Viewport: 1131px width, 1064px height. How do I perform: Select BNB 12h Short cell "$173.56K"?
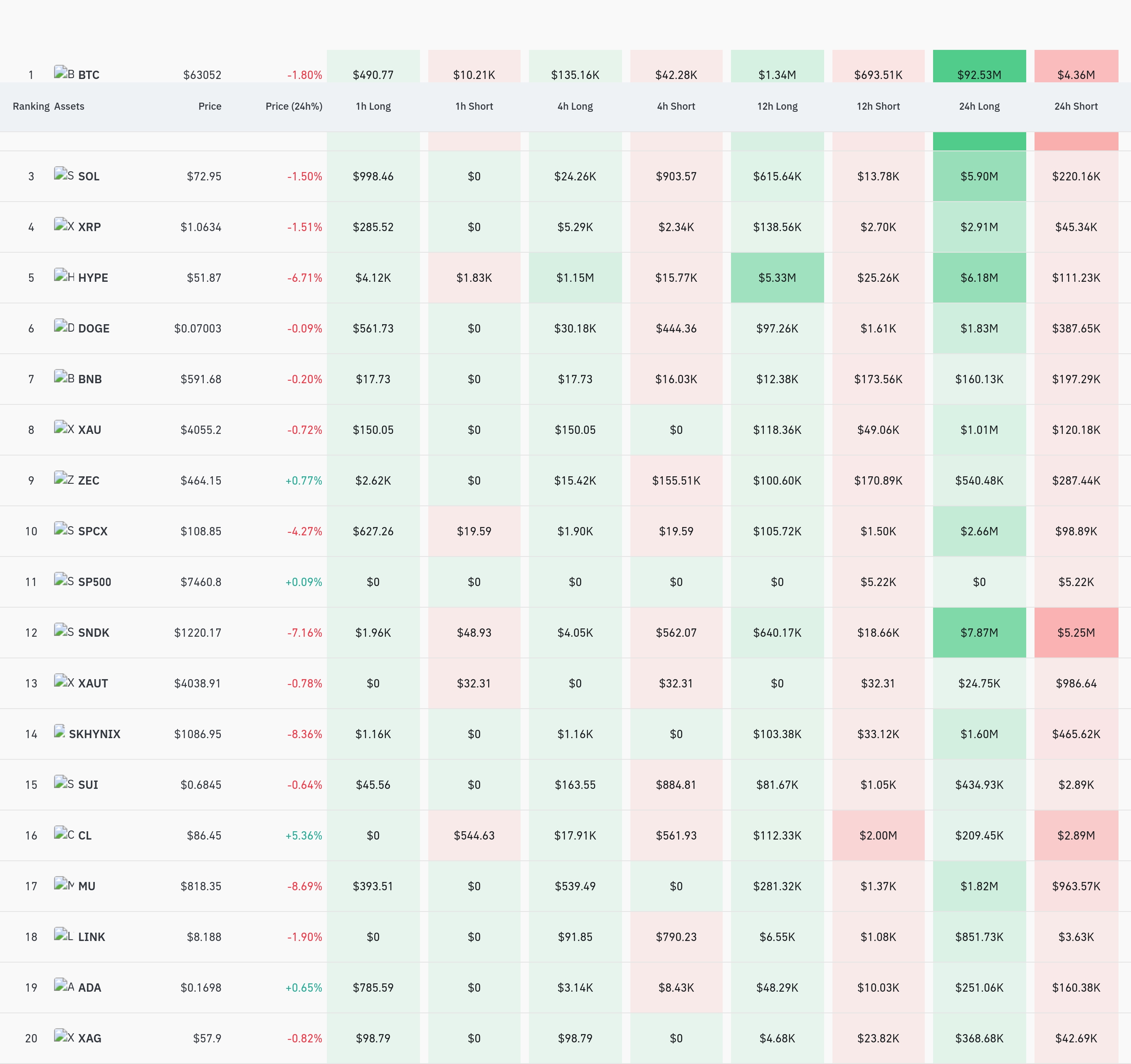click(879, 379)
